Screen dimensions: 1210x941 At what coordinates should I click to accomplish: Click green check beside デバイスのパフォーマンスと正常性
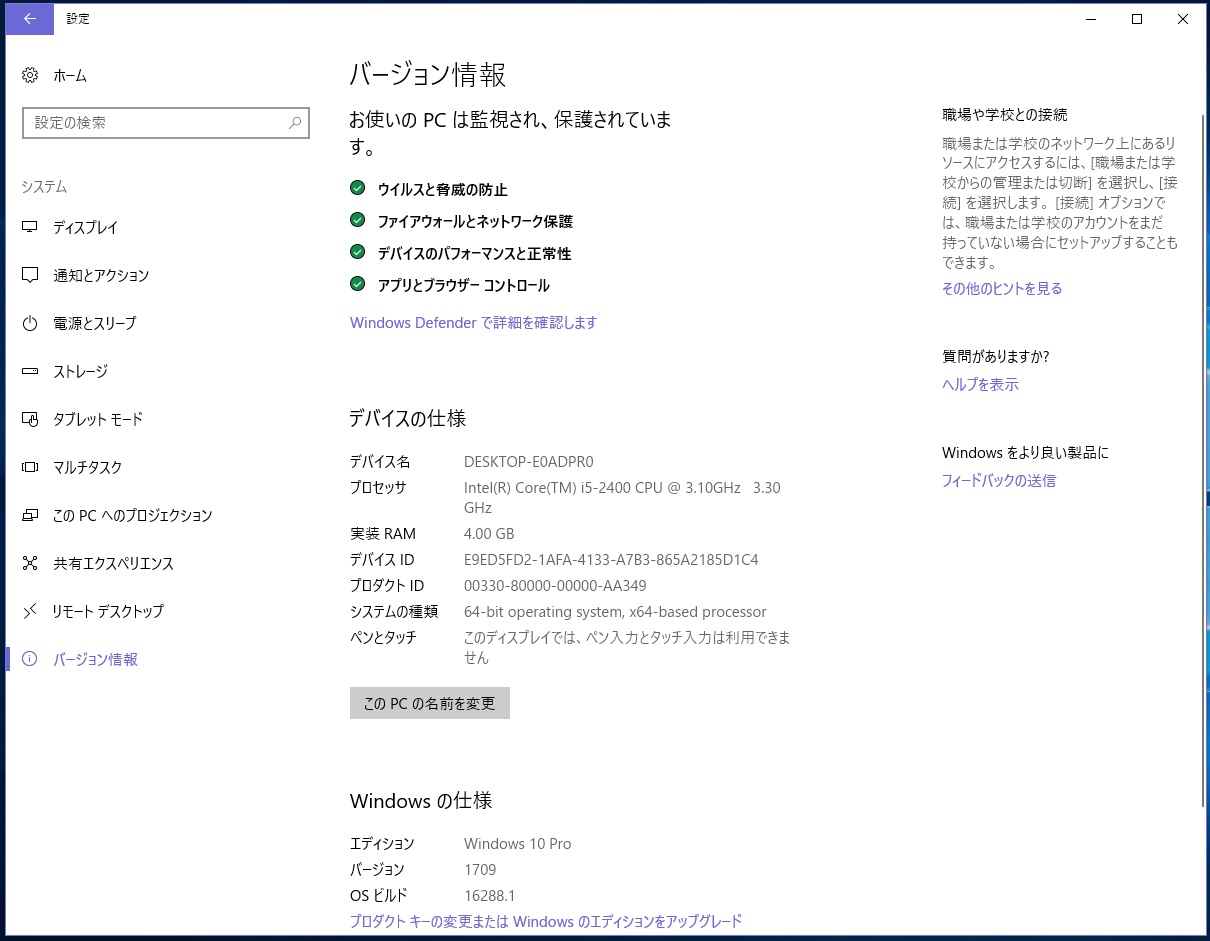[x=357, y=252]
